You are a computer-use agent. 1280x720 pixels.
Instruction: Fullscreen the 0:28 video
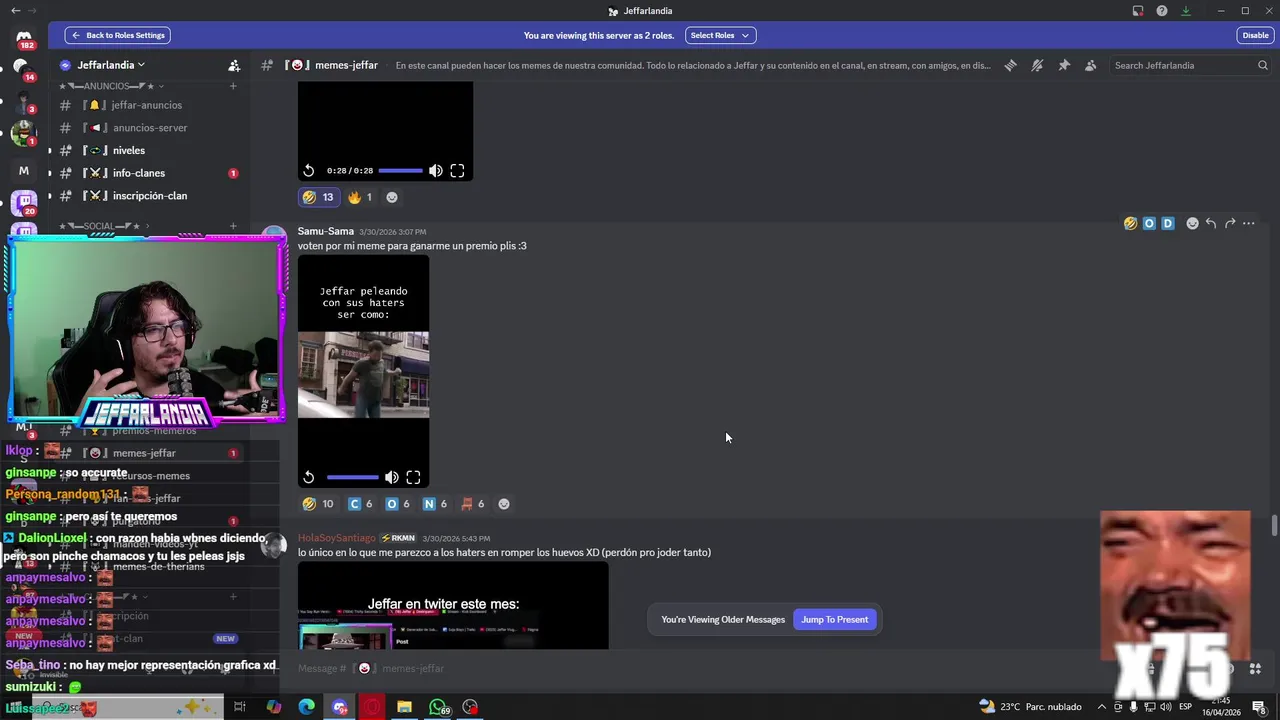[x=457, y=171]
